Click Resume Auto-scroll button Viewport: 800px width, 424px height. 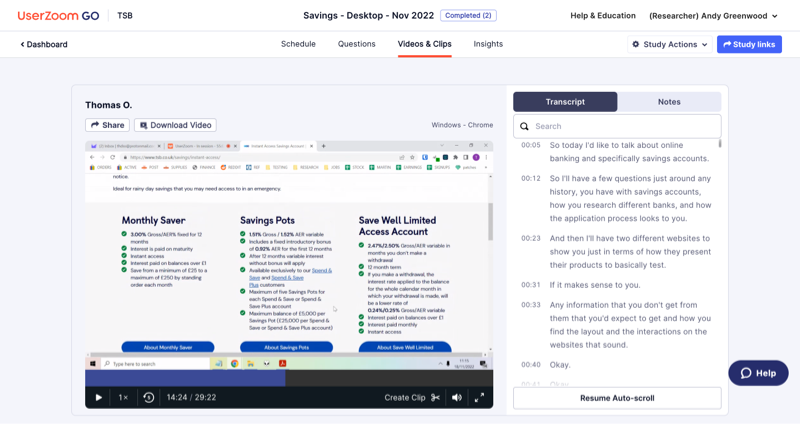pos(617,398)
